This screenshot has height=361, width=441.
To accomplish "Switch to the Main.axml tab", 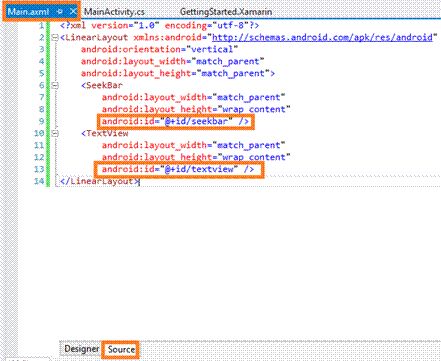I will pyautogui.click(x=28, y=12).
